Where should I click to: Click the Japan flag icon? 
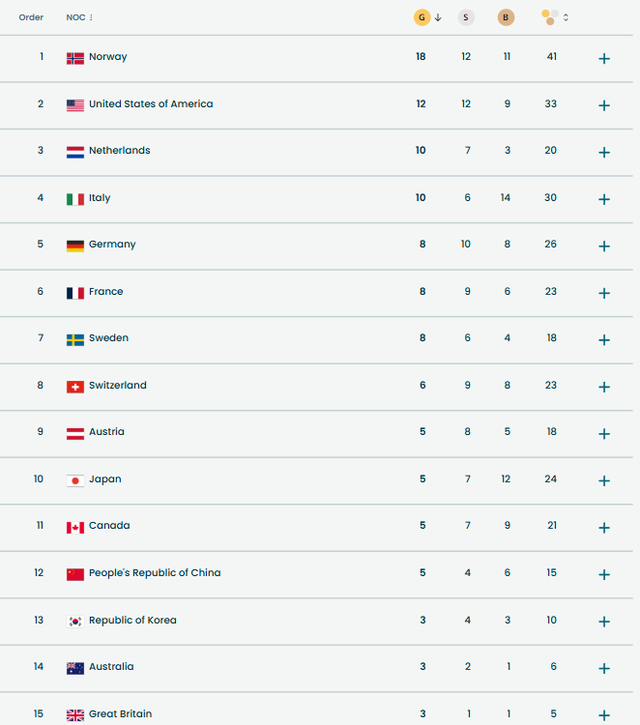[75, 480]
